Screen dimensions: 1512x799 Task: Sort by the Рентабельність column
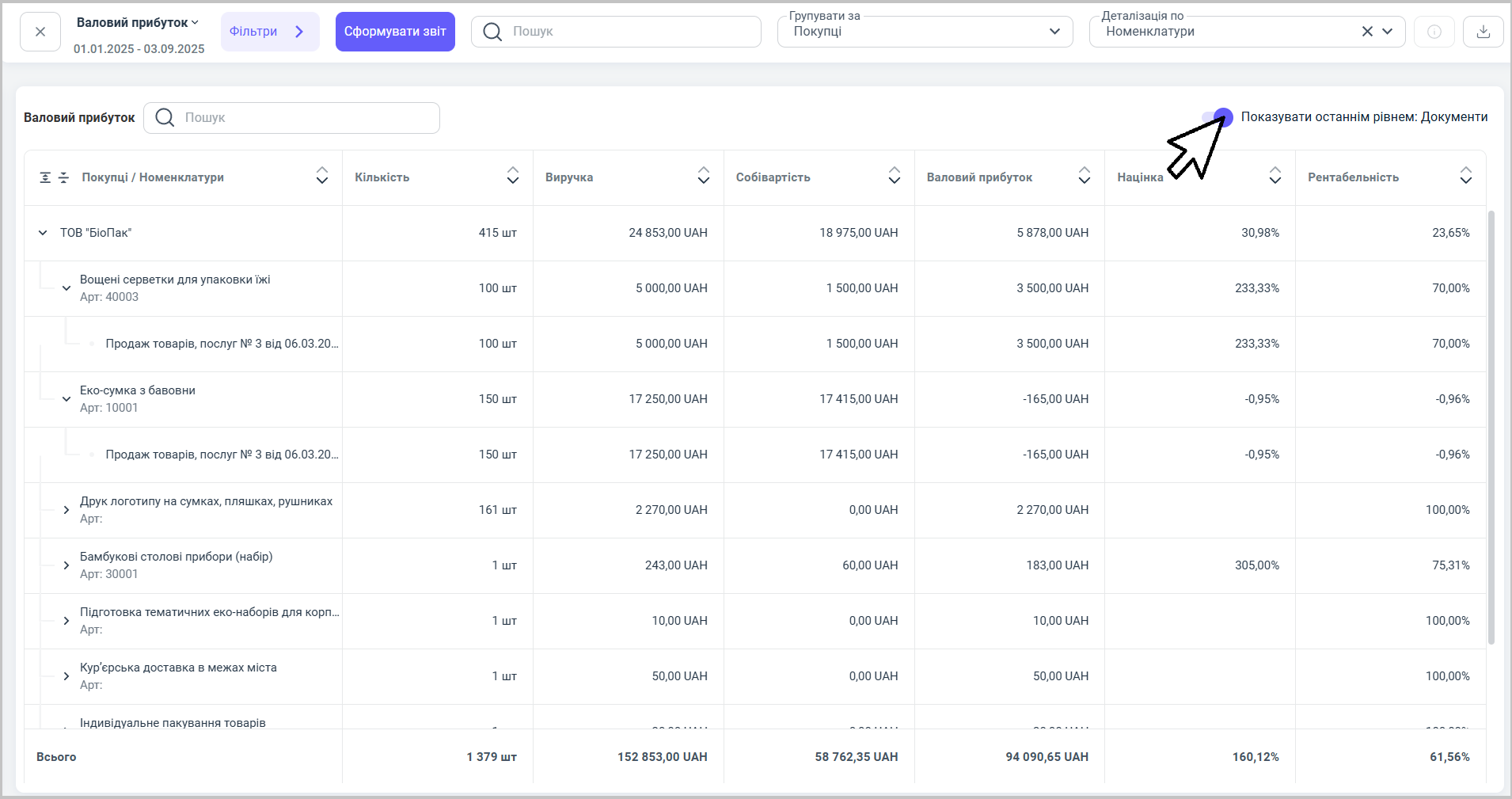click(1465, 176)
